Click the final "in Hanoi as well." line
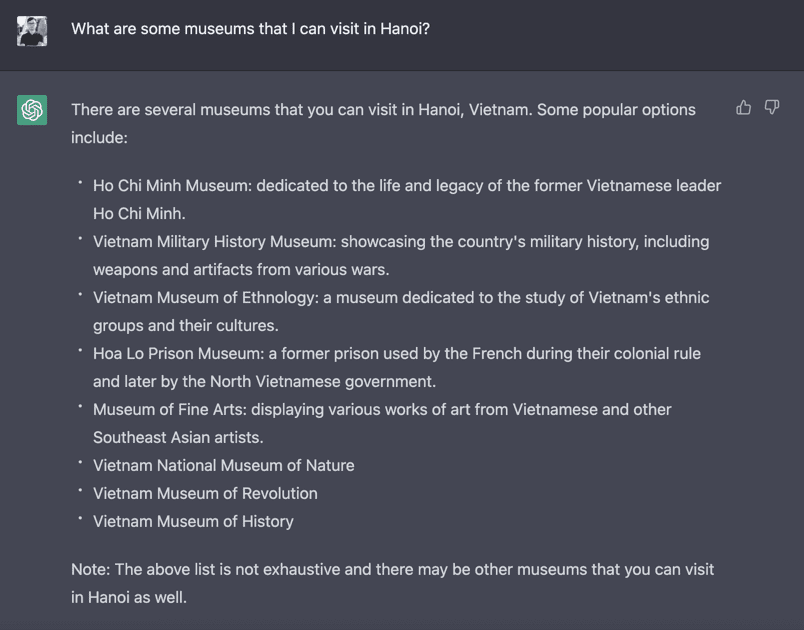Screen dimensions: 804x630 pyautogui.click(x=129, y=597)
